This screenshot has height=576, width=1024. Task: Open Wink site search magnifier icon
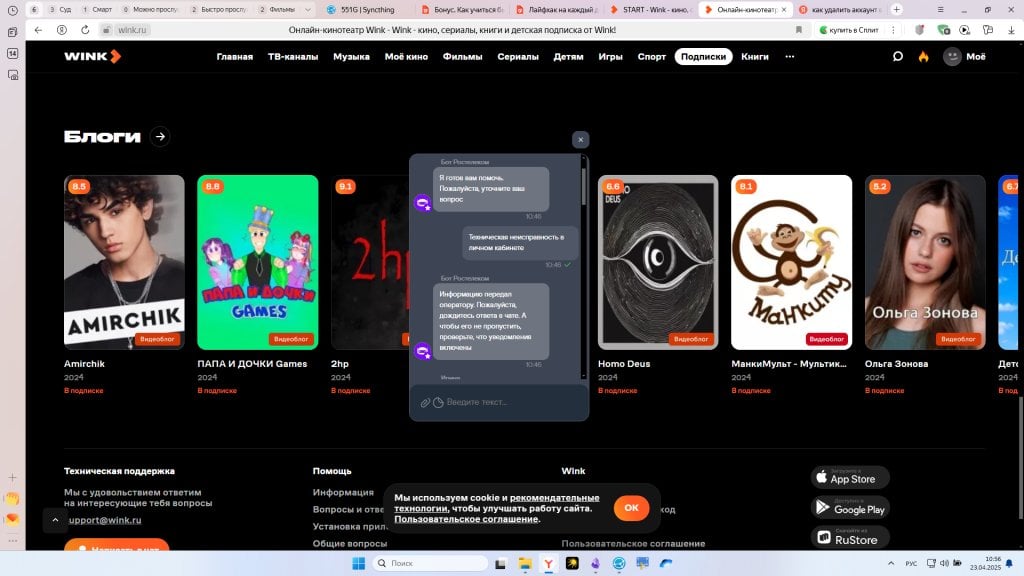tap(898, 56)
